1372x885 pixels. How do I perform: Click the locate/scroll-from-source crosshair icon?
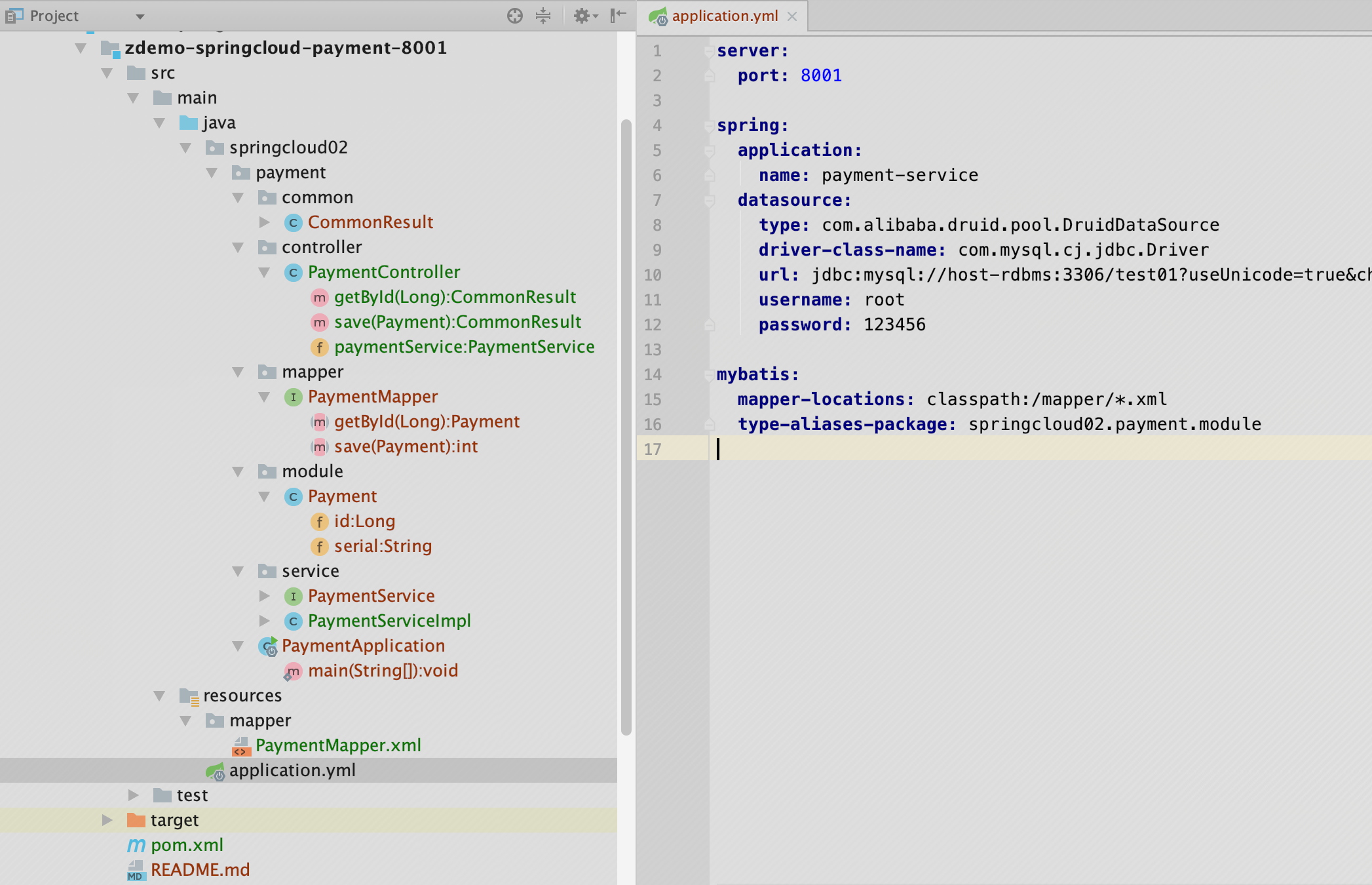coord(515,16)
